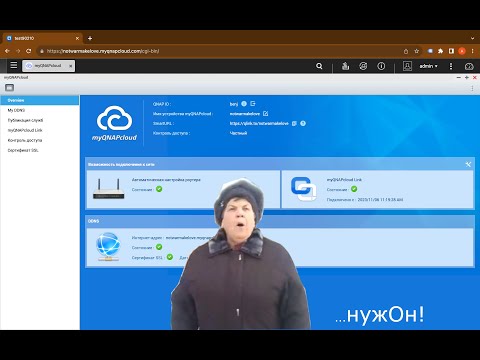Open background tasks icon in QTS toolbar

tap(345, 66)
